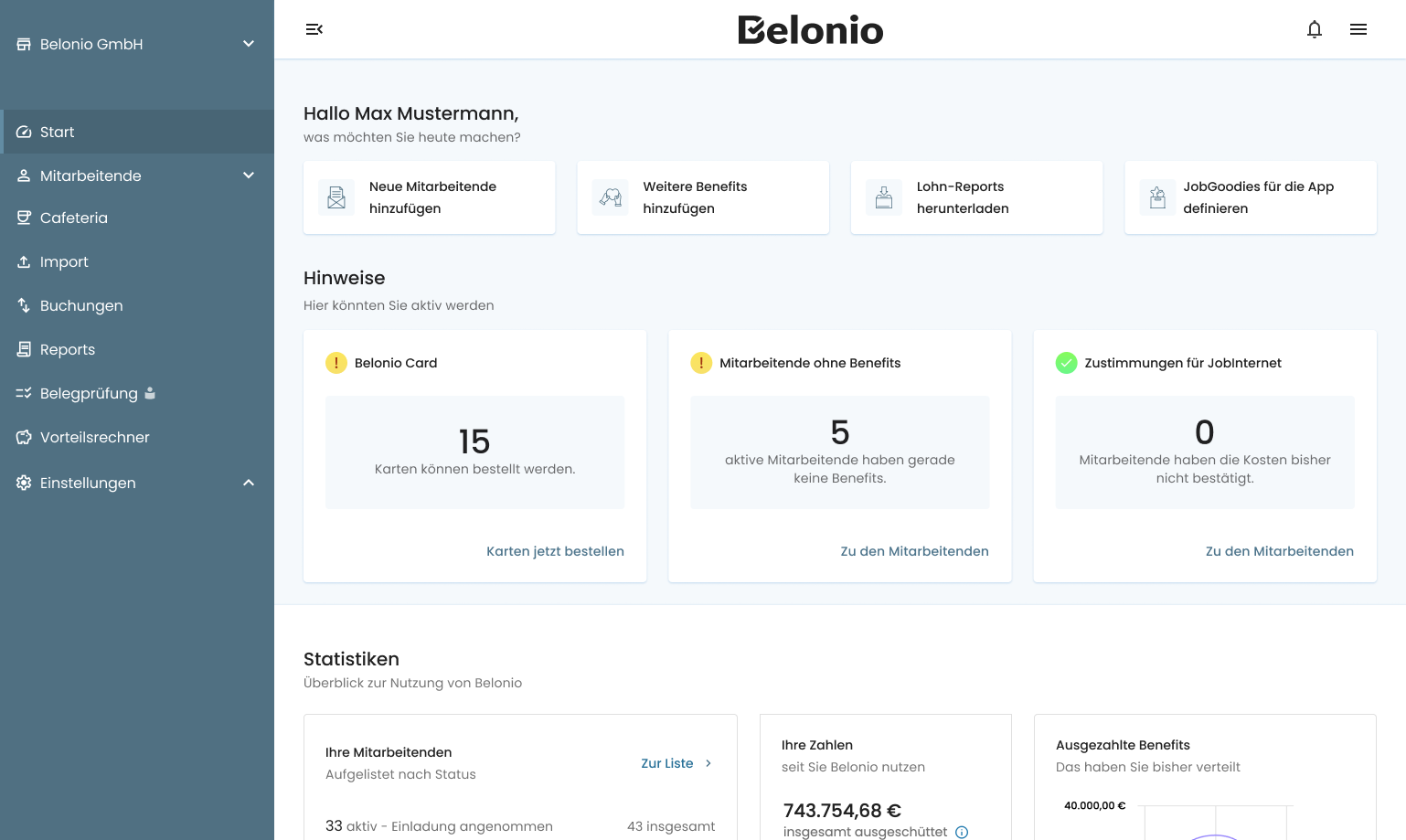Open the hamburger menu at top right

[x=1358, y=29]
